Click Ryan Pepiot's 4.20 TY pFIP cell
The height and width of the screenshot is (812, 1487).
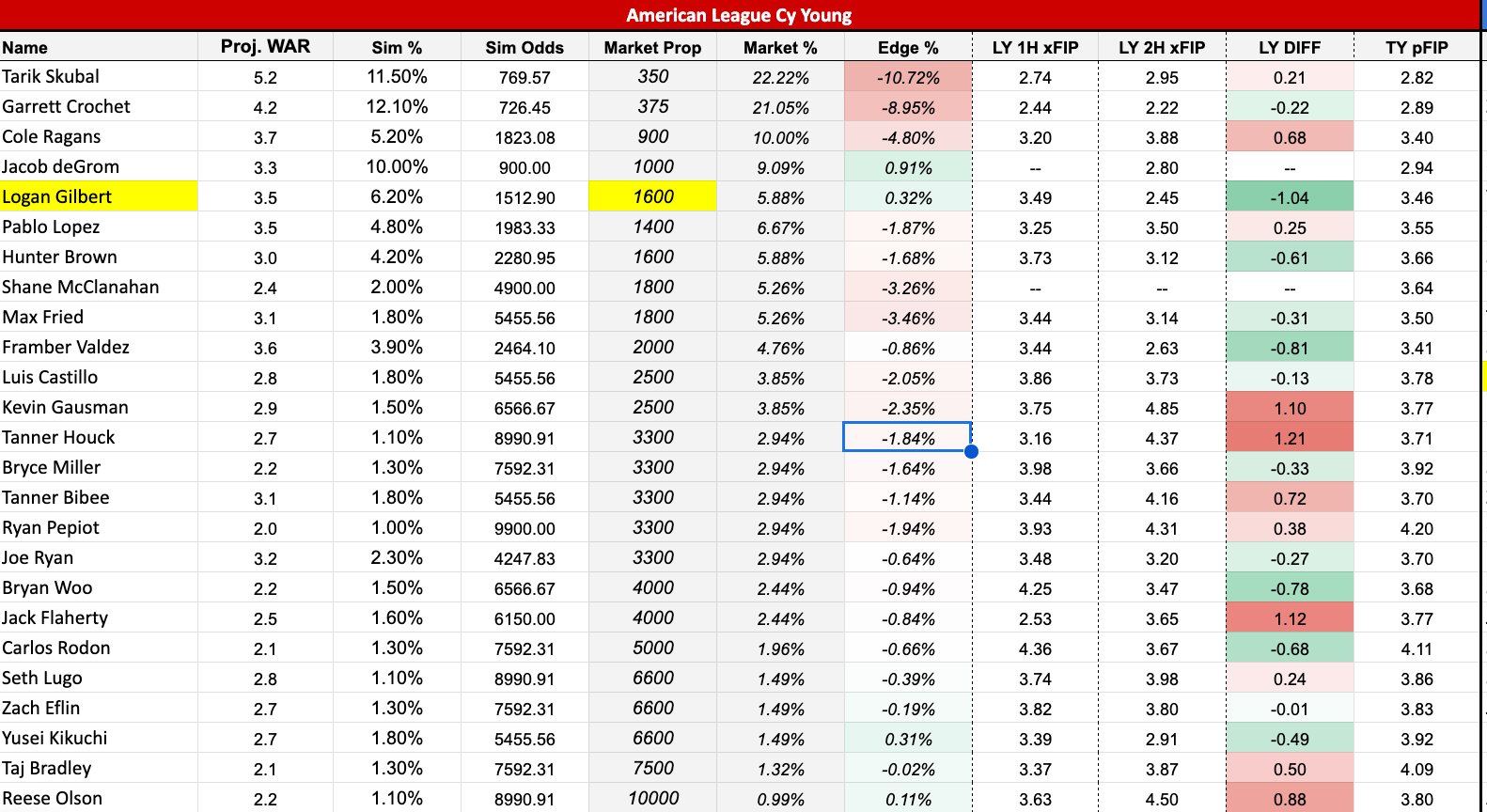pyautogui.click(x=1417, y=527)
